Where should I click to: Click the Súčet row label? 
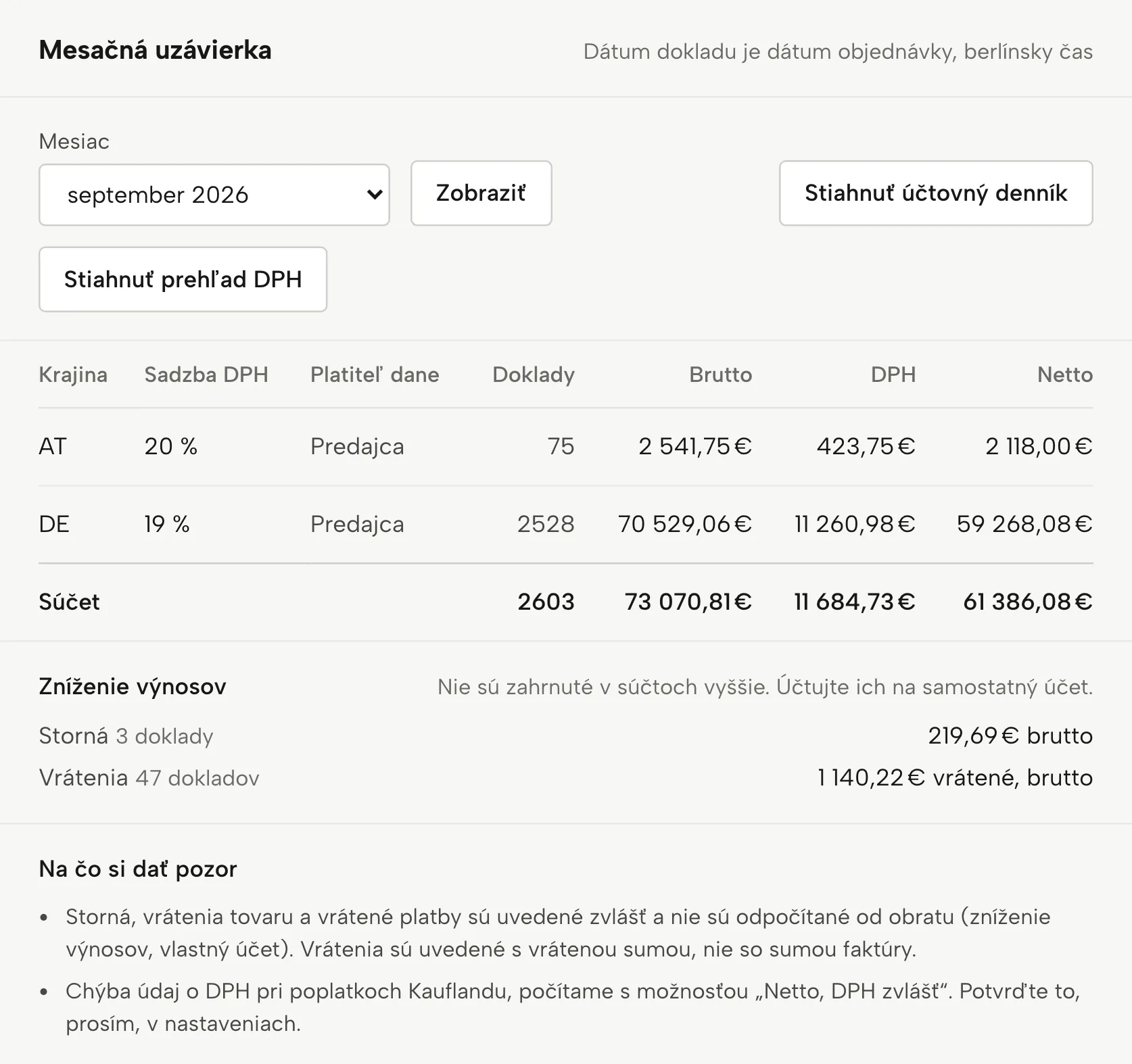[69, 602]
